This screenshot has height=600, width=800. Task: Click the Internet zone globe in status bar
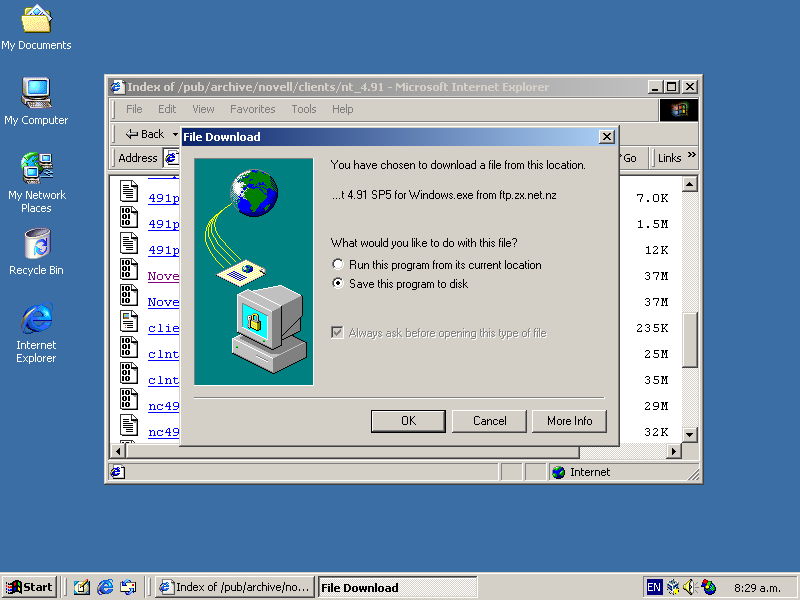point(559,472)
